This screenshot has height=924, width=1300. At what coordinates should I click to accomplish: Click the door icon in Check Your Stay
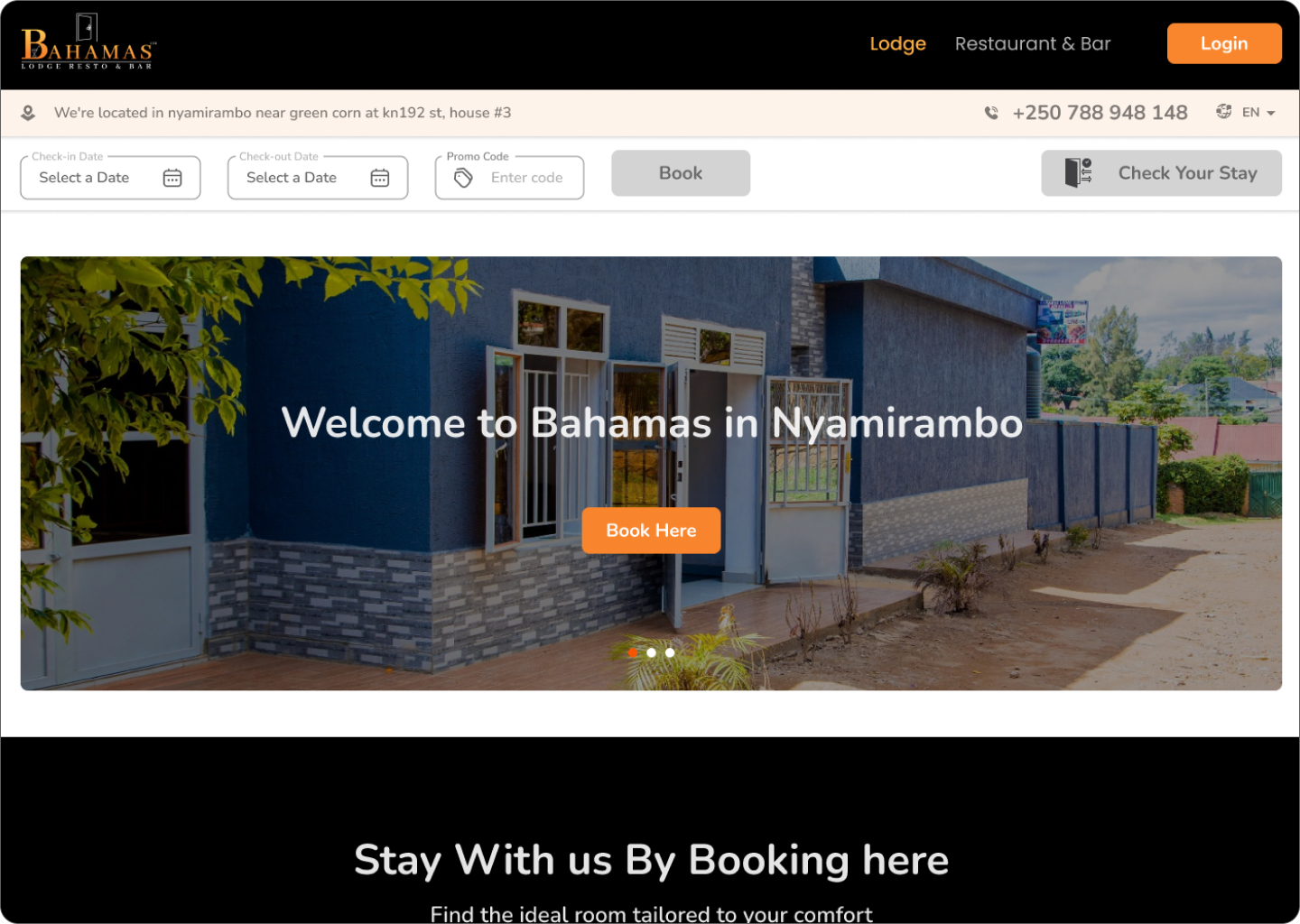click(x=1078, y=172)
